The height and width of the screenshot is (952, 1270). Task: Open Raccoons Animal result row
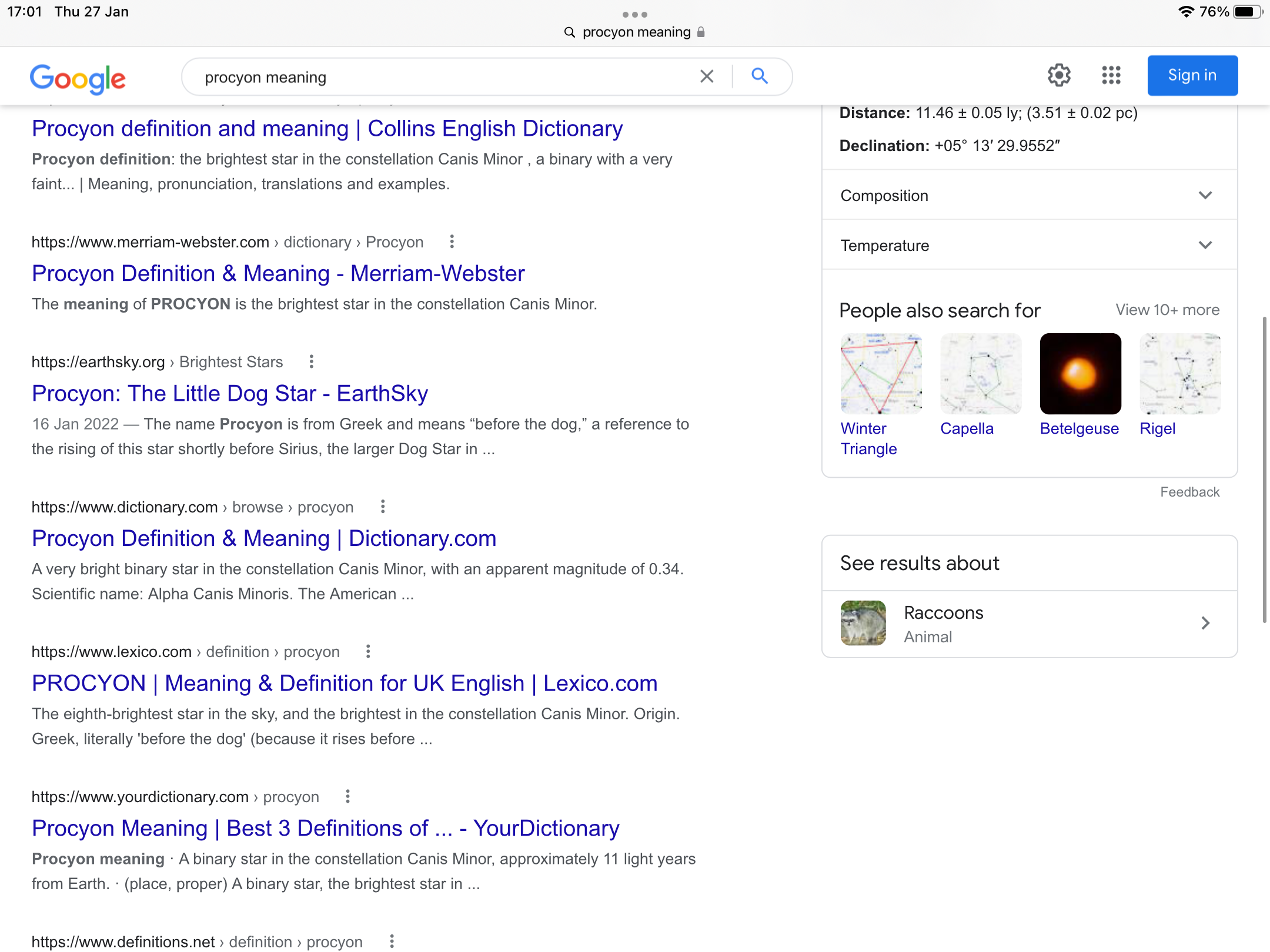point(1030,624)
